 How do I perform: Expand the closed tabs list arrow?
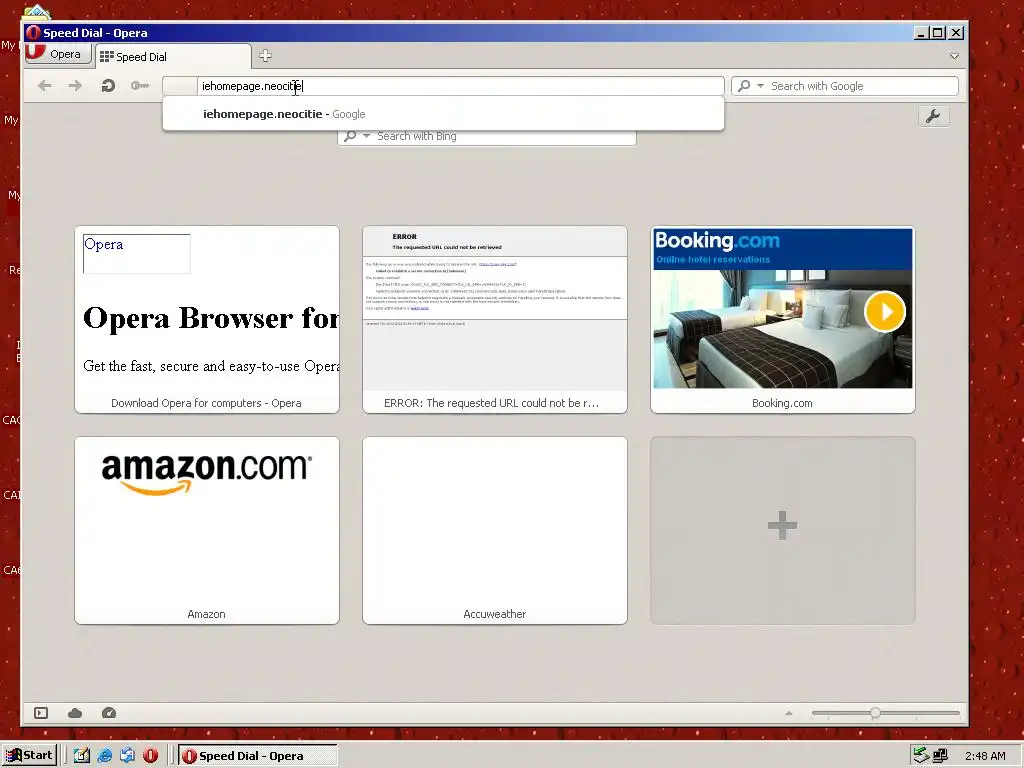(x=954, y=57)
